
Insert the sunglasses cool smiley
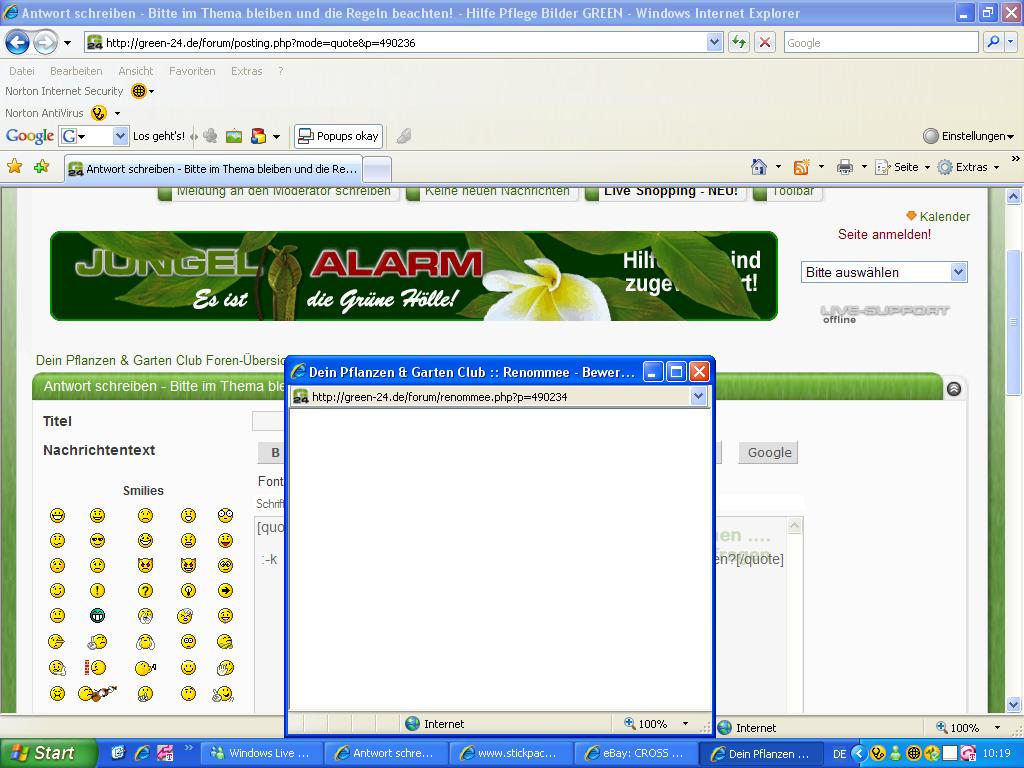tap(97, 541)
